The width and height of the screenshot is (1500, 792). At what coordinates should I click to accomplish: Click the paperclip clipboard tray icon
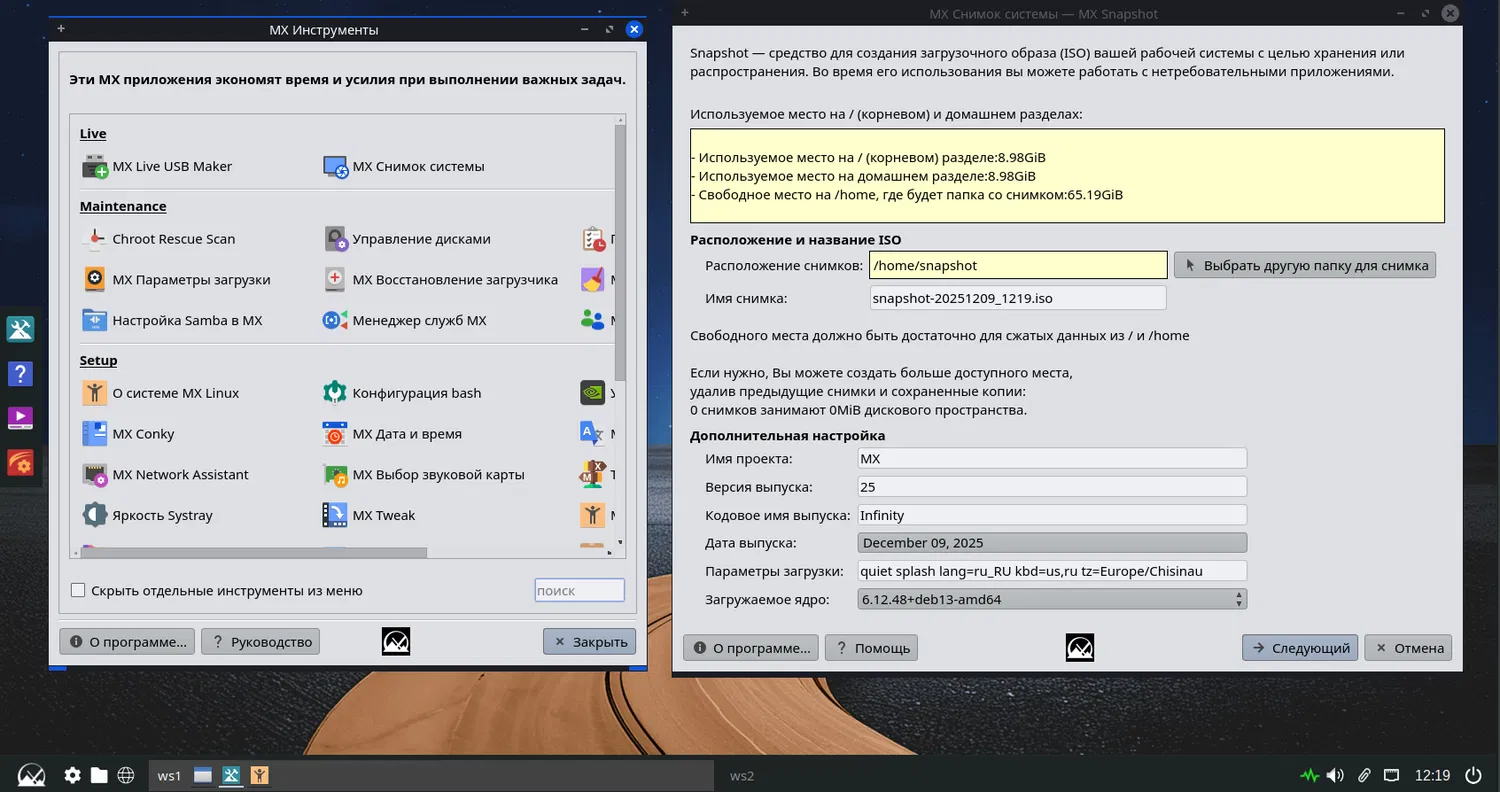1363,775
